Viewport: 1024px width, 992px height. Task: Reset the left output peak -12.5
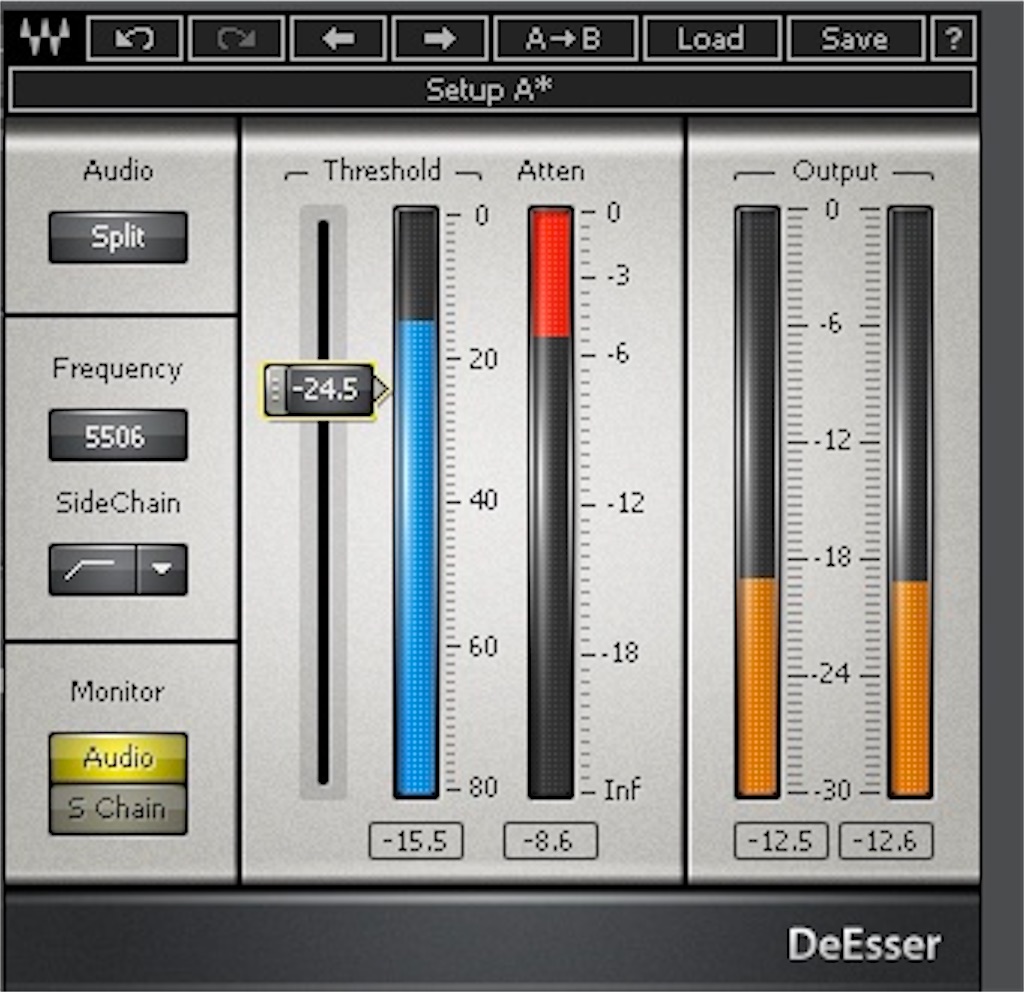pyautogui.click(x=781, y=841)
